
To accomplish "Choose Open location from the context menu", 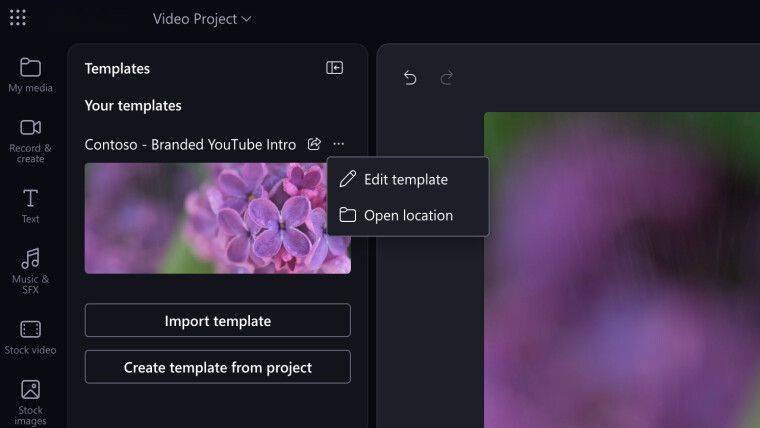I will point(408,215).
